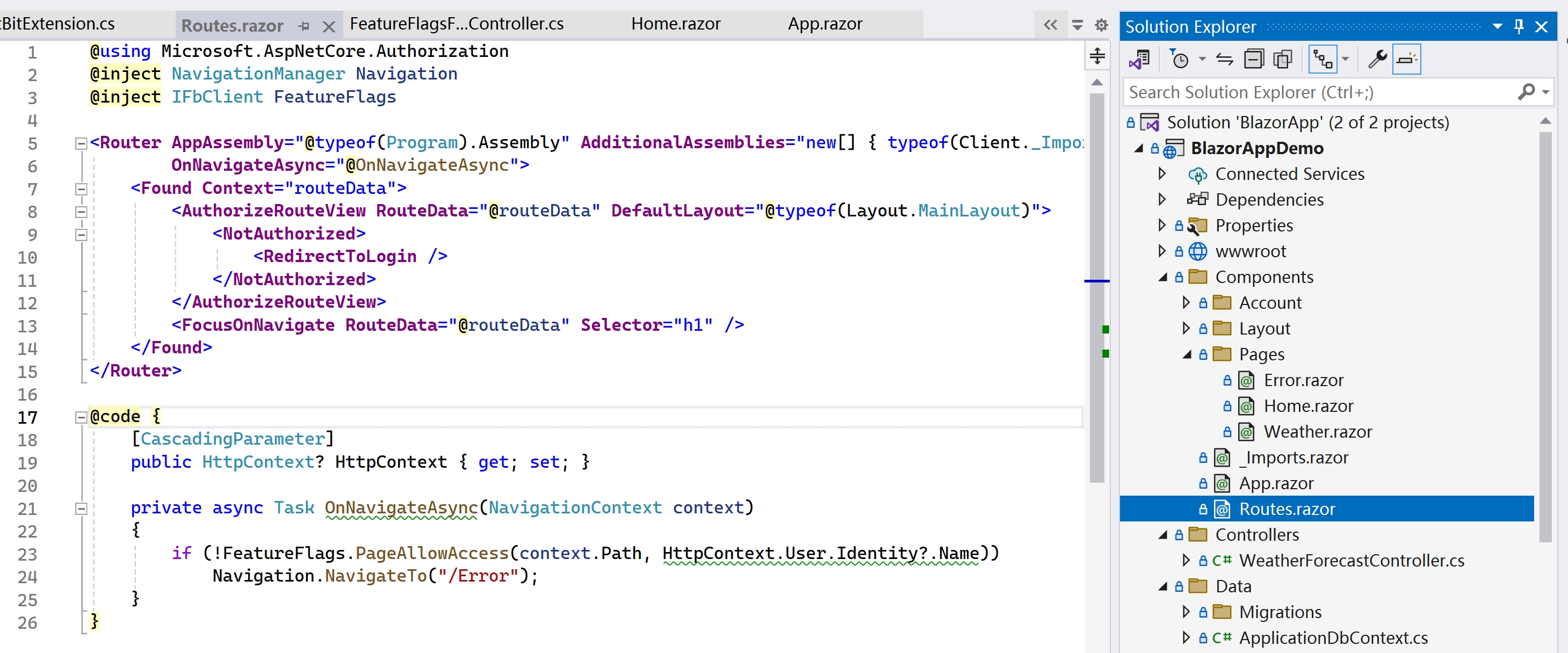
Task: Open the Pending Changes Filter dropdown arrow
Action: pyautogui.click(x=1202, y=60)
